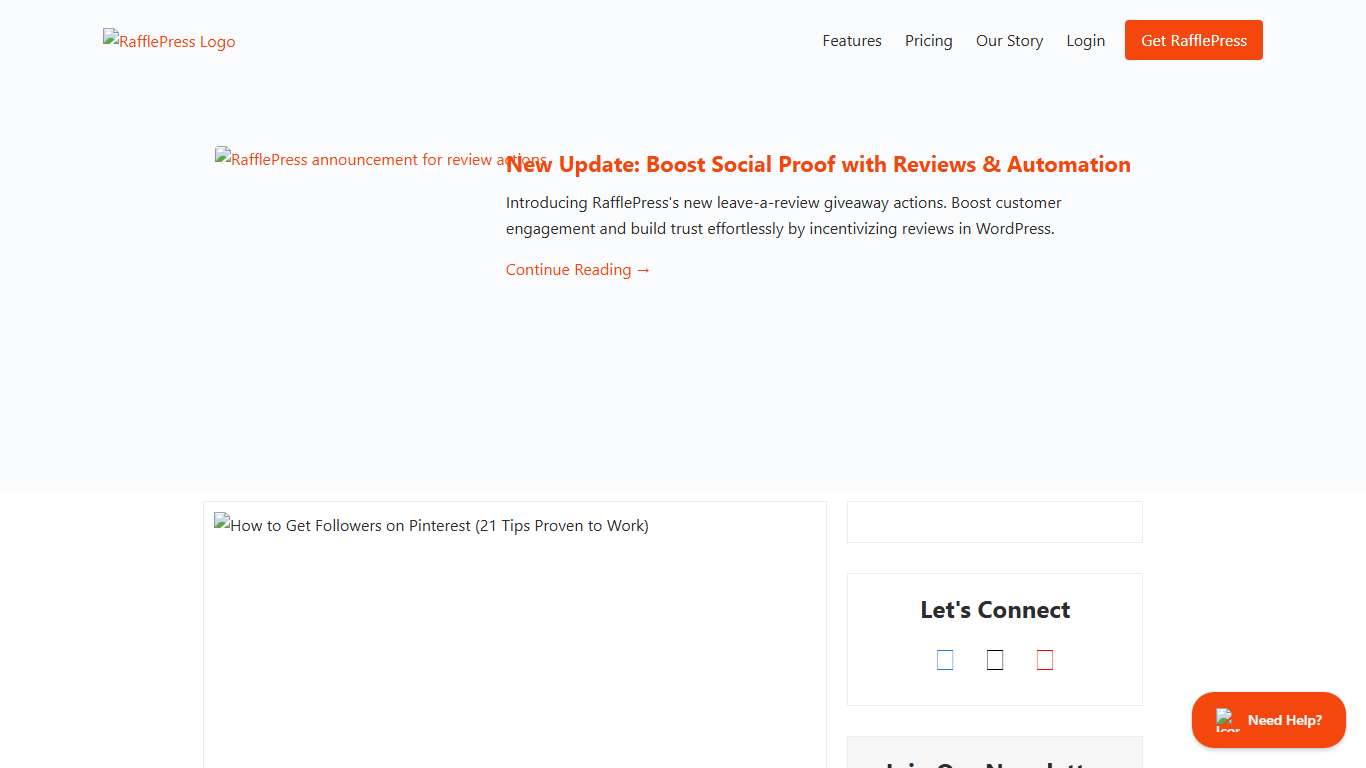Click the Login navigation link
The height and width of the screenshot is (768, 1366).
[1086, 40]
